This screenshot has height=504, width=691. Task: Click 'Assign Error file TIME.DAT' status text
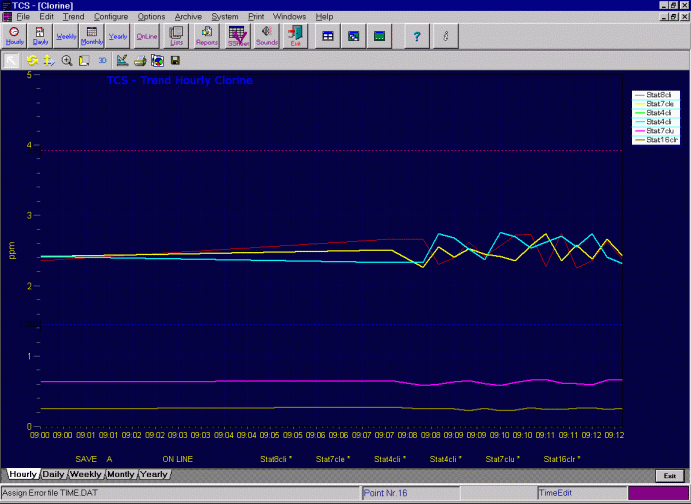point(50,493)
